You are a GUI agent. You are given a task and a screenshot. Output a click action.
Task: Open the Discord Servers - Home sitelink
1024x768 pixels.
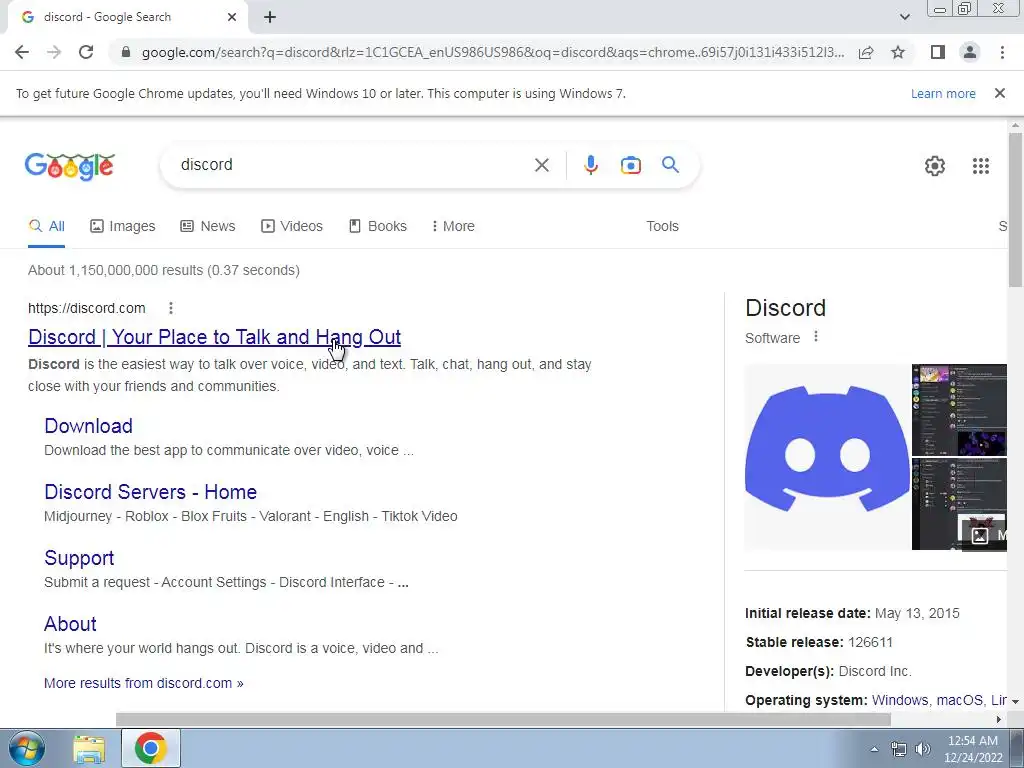point(150,492)
